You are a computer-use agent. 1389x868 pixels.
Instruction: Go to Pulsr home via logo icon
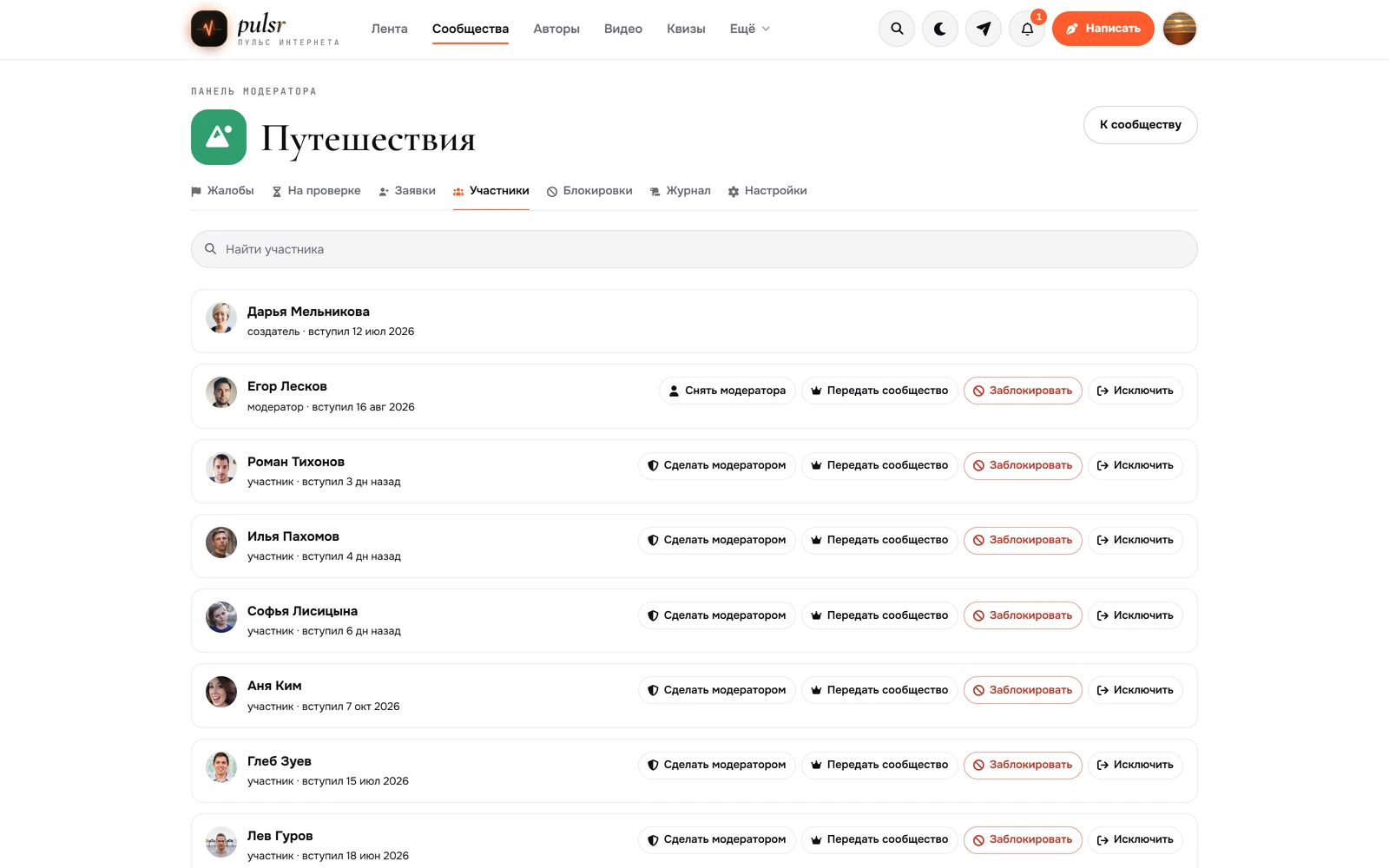(x=209, y=29)
